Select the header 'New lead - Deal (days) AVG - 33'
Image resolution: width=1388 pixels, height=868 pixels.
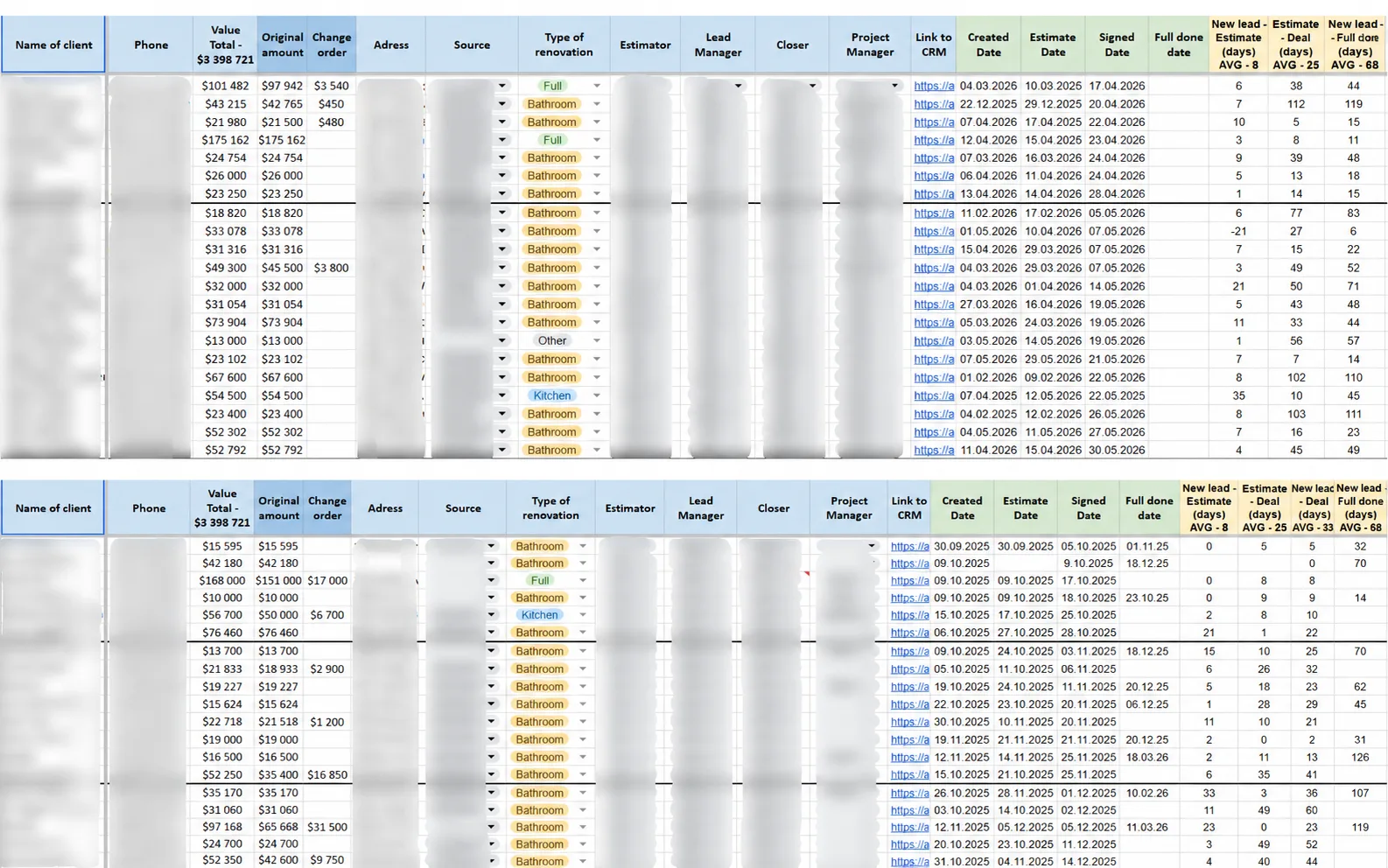1312,507
